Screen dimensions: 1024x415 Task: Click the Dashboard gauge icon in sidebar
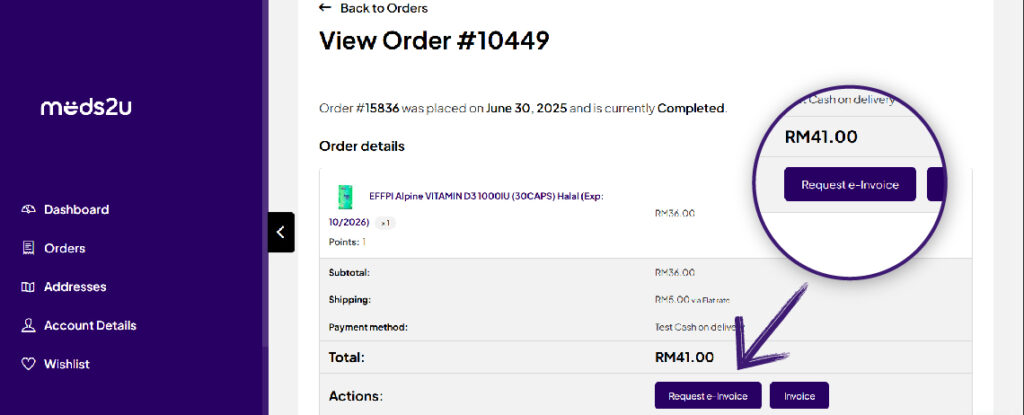(x=28, y=210)
